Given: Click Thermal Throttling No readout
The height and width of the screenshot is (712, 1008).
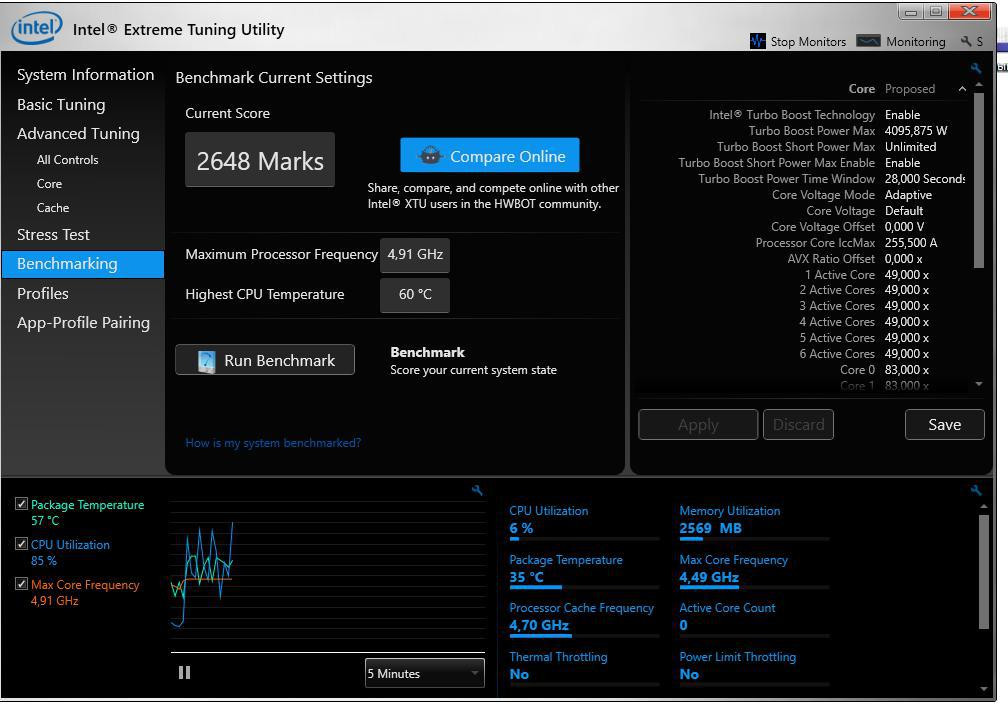Looking at the screenshot, I should (x=519, y=674).
